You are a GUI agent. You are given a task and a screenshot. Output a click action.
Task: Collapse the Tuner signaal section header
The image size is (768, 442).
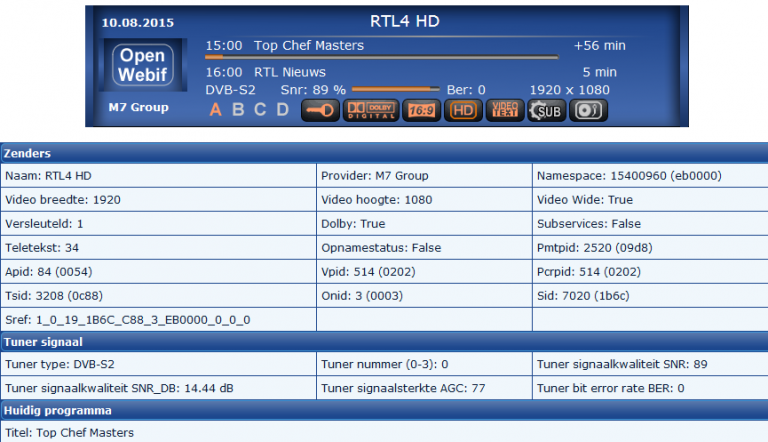[x=384, y=342]
